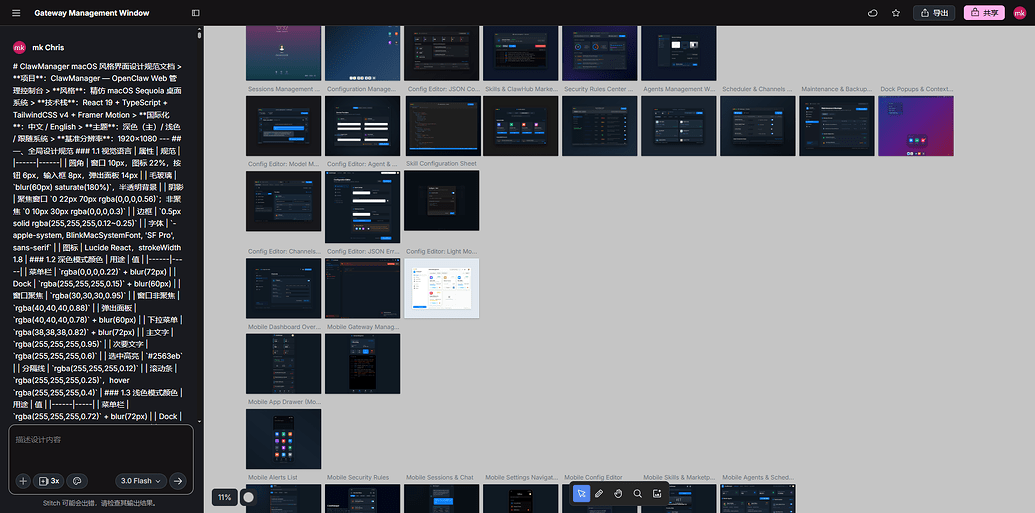Toggle the sidebar panel icon
Image resolution: width=1035 pixels, height=513 pixels.
(x=195, y=13)
